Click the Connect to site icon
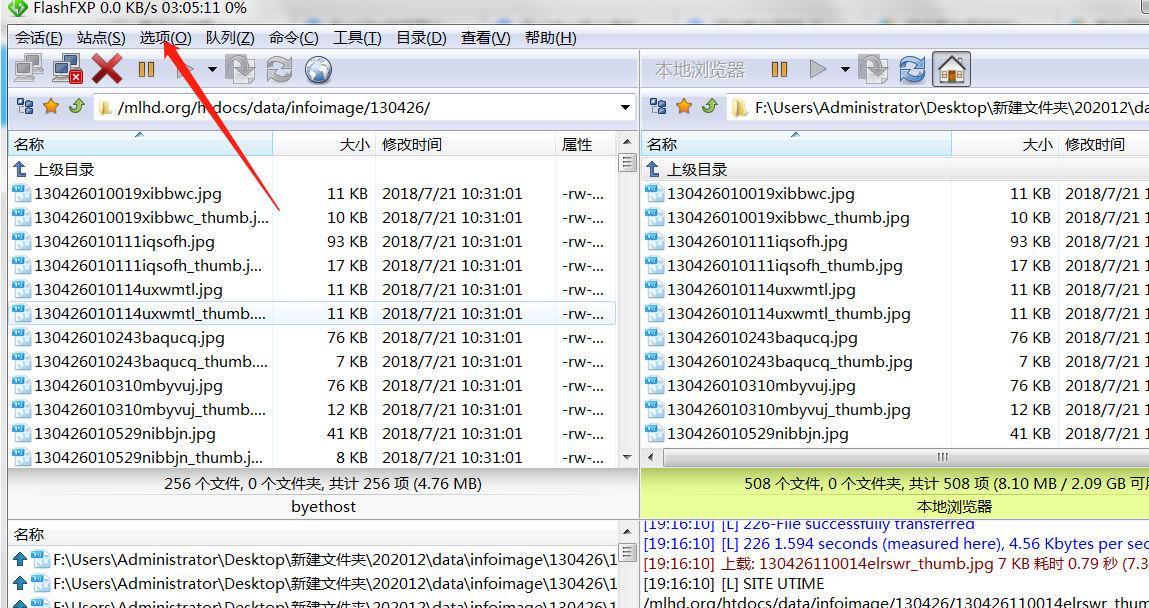Viewport: 1149px width, 608px height. pyautogui.click(x=28, y=69)
